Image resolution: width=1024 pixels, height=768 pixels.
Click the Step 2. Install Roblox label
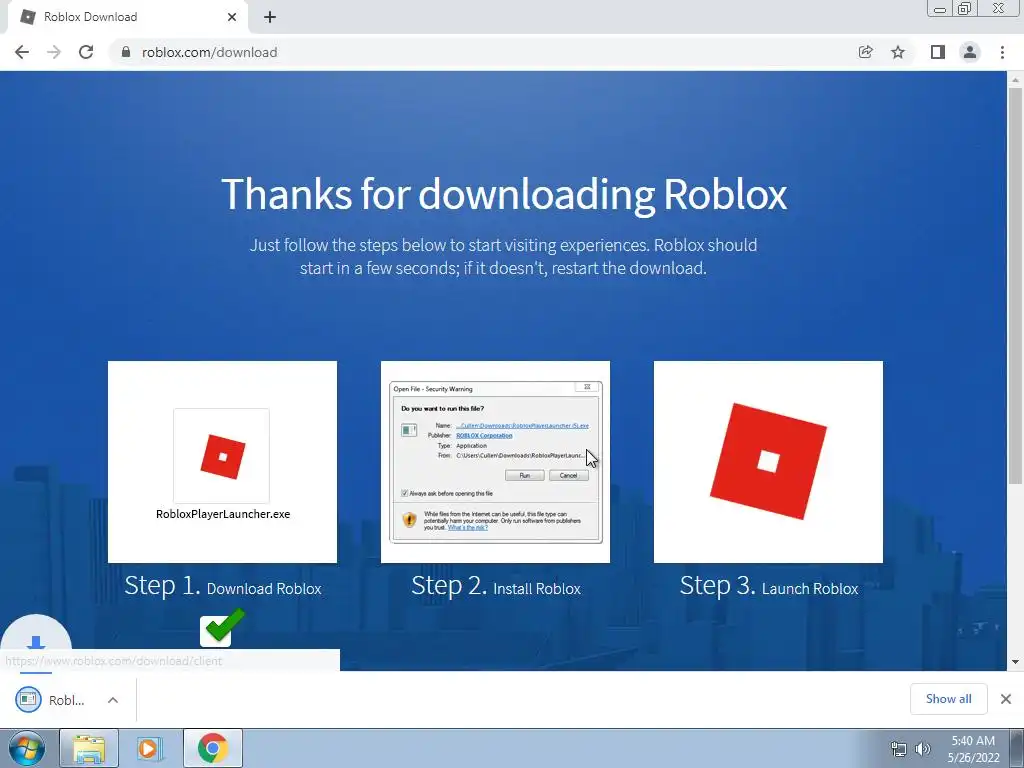(x=496, y=586)
